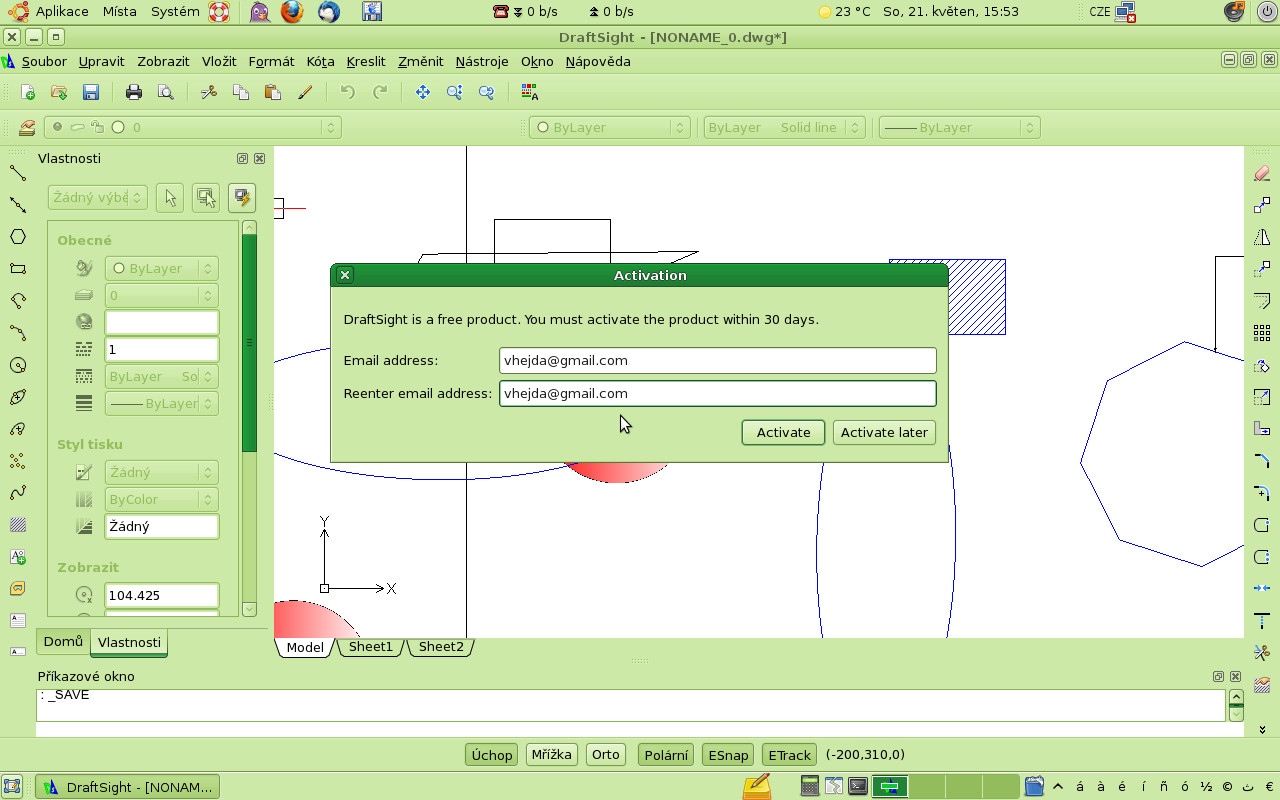Switch to the Sheet2 tab
Viewport: 1280px width, 800px height.
pyautogui.click(x=441, y=647)
